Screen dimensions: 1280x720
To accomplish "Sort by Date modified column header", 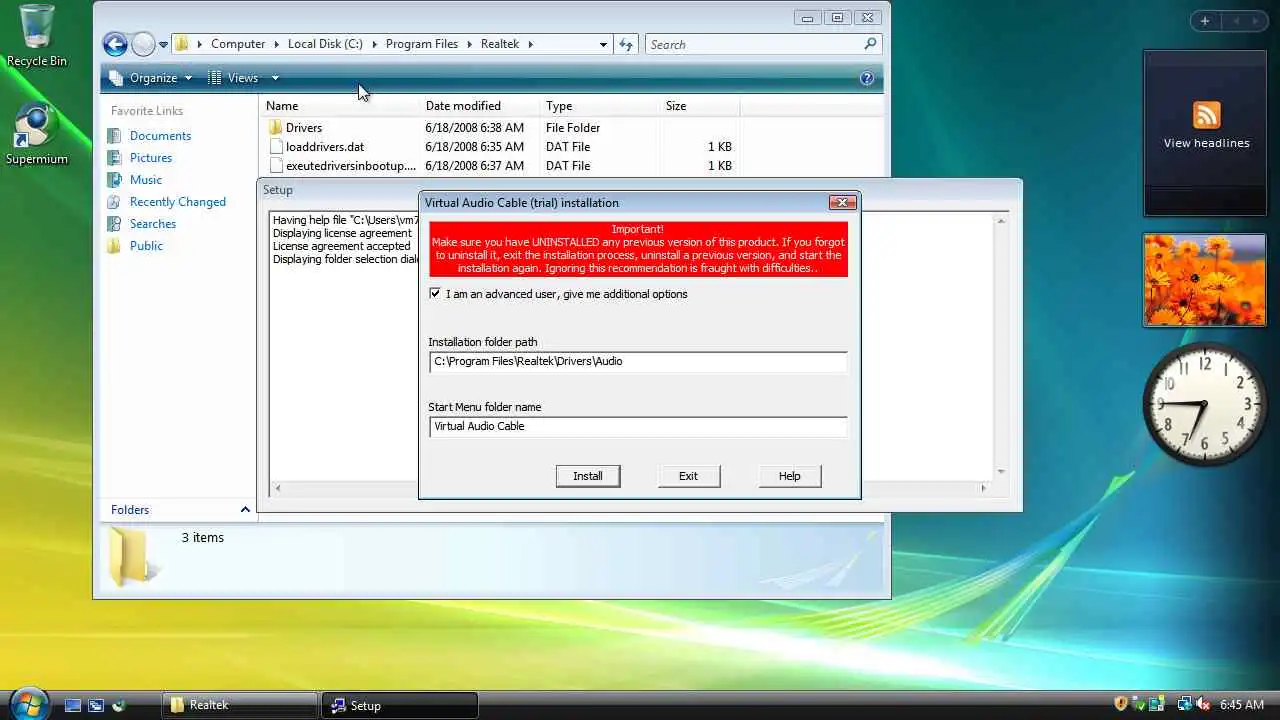I will tap(480, 106).
